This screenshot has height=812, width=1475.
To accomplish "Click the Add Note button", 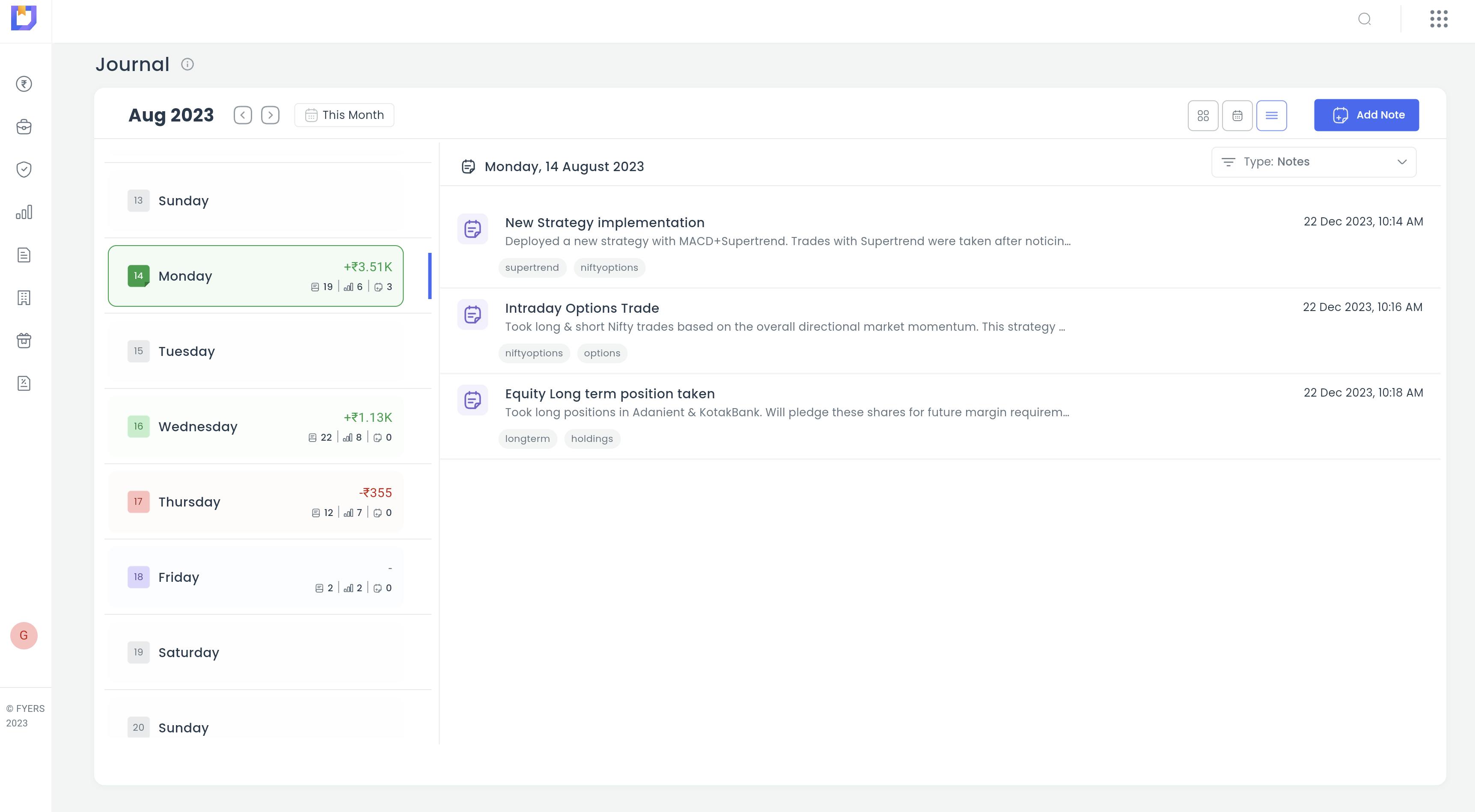I will tap(1365, 115).
